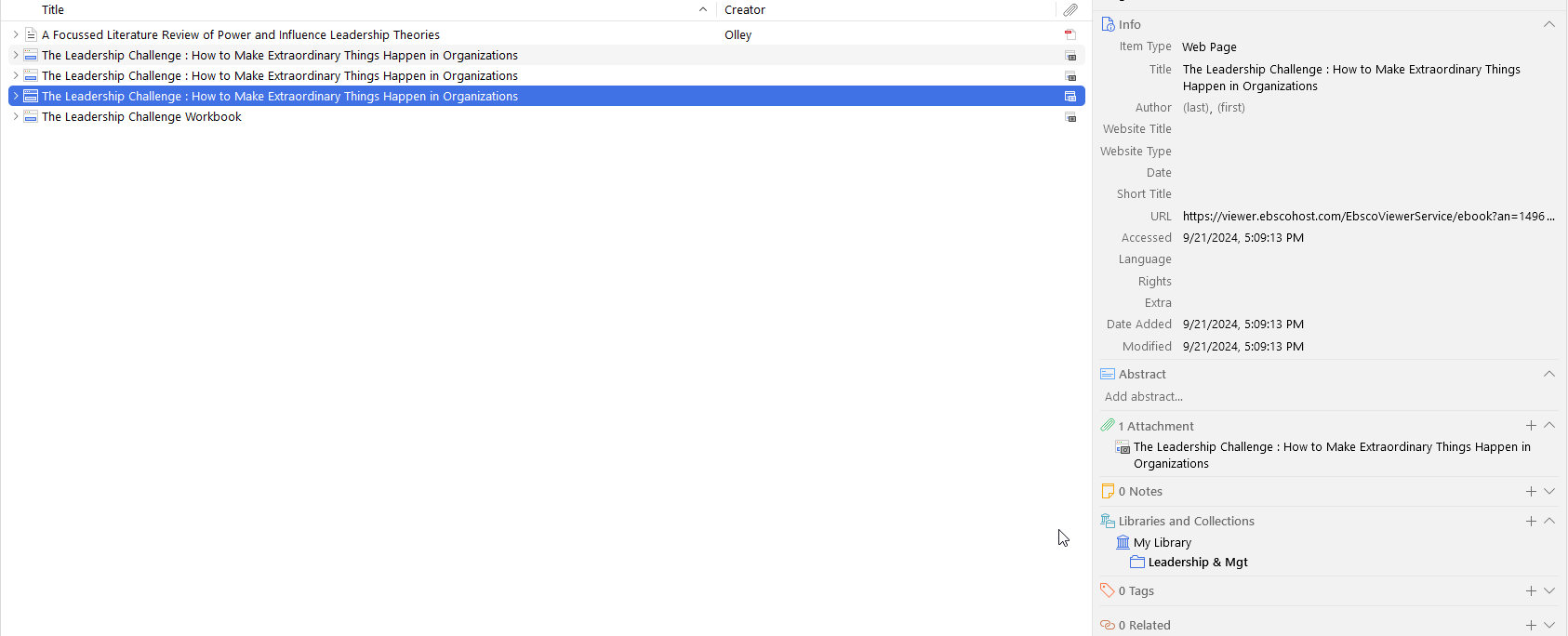
Task: Collapse the Info section chevron
Action: pyautogui.click(x=1549, y=24)
